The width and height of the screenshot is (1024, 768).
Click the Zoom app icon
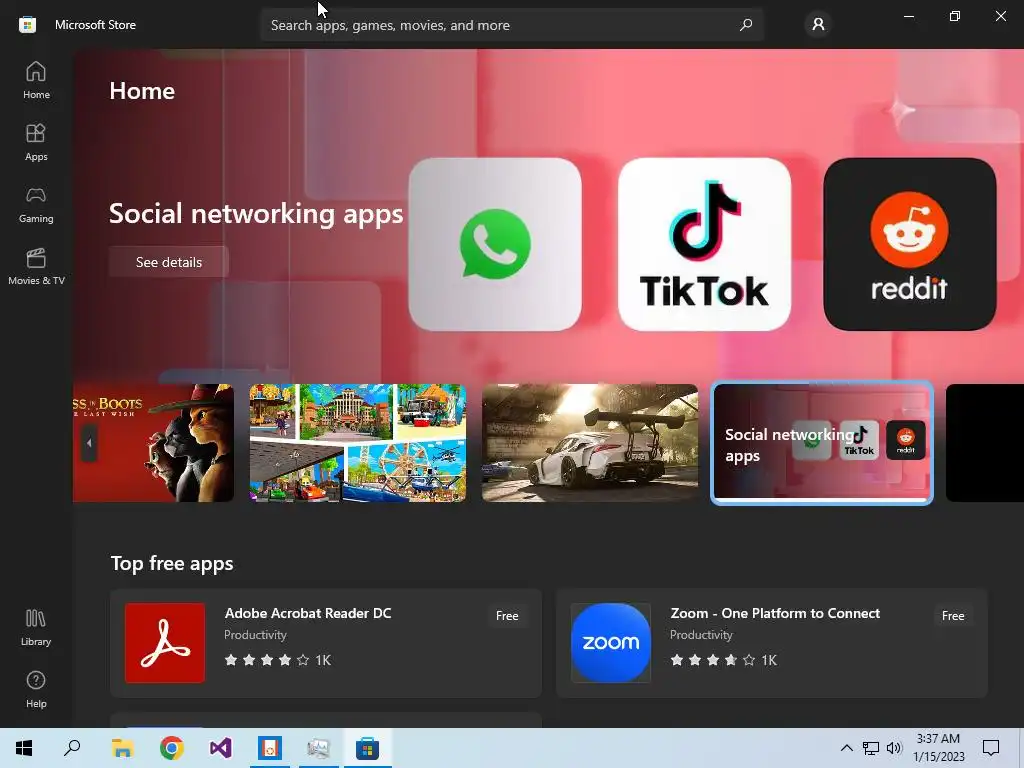(611, 643)
